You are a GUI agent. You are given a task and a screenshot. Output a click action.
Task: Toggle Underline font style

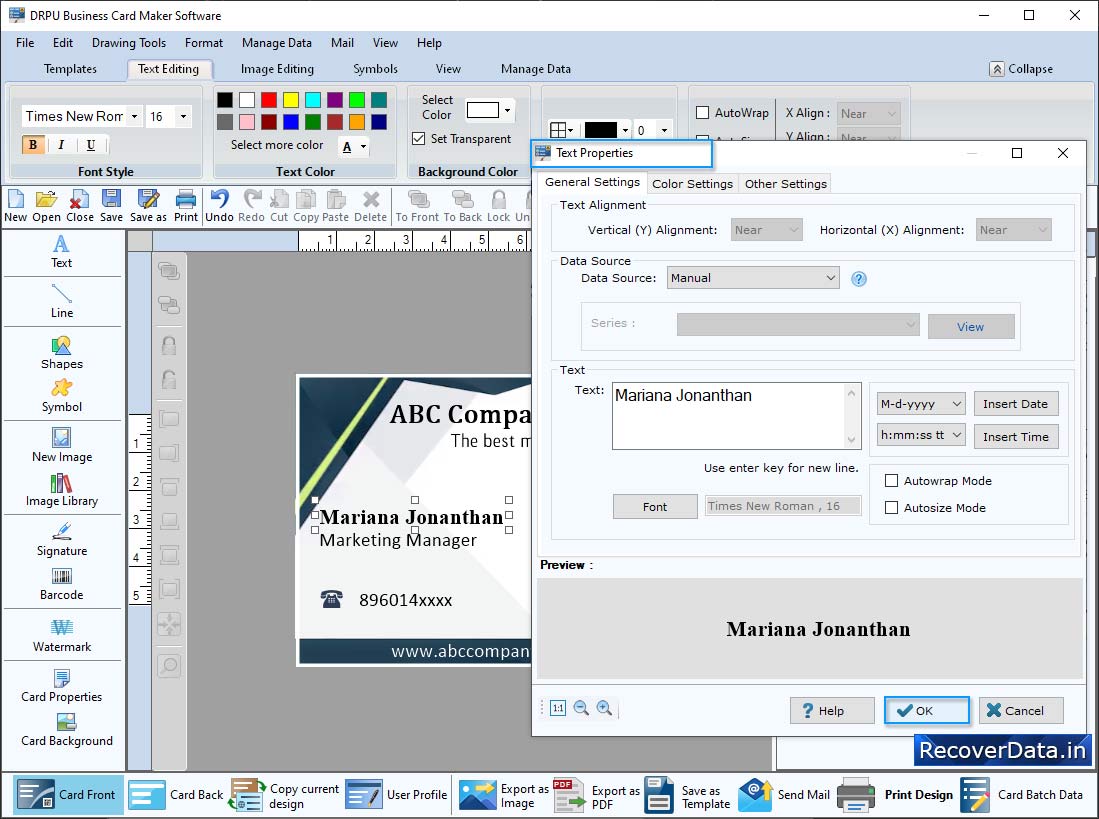click(x=90, y=145)
